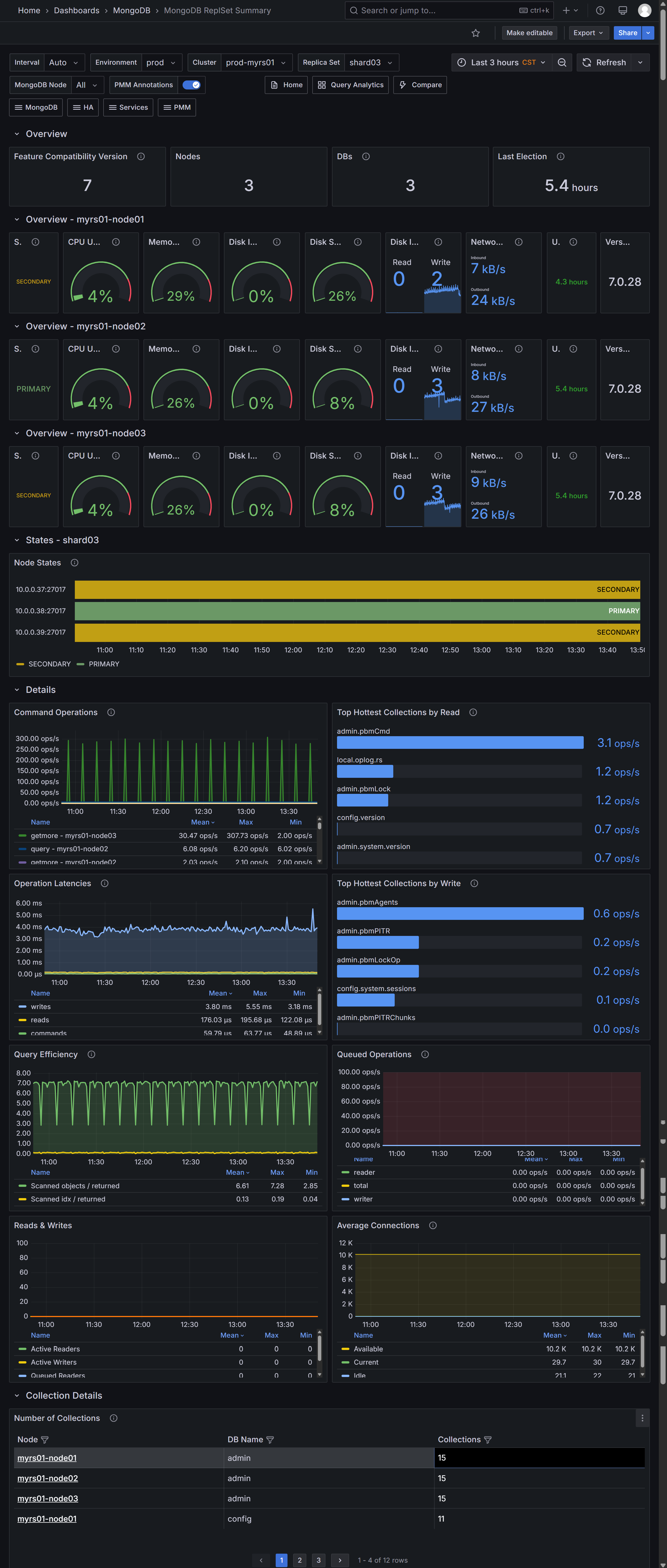
Task: Star this dashboard as favorite
Action: (x=475, y=33)
